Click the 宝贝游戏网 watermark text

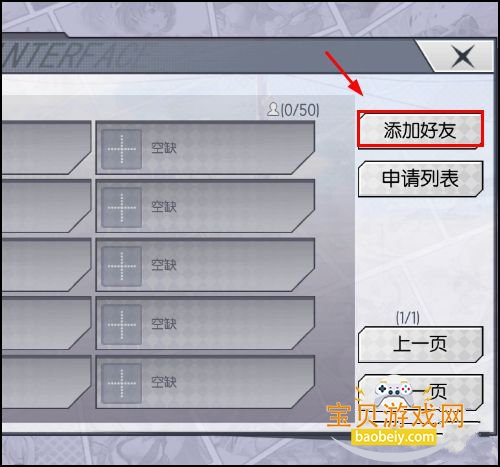[395, 415]
